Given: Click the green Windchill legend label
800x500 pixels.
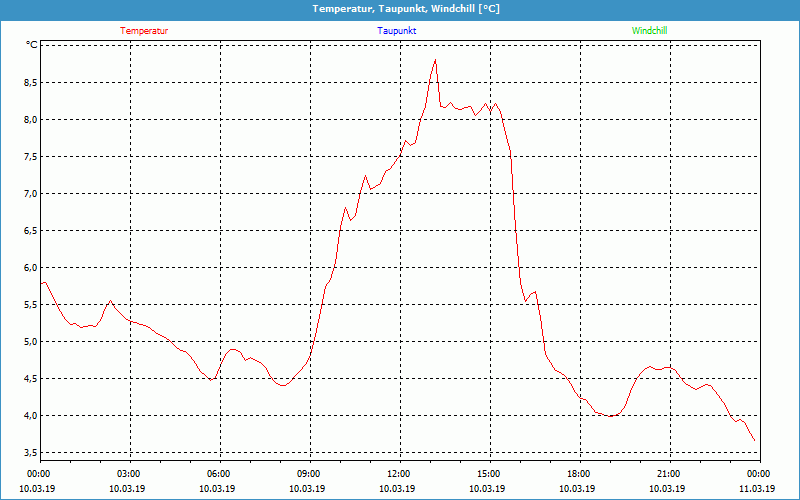Looking at the screenshot, I should (x=649, y=30).
